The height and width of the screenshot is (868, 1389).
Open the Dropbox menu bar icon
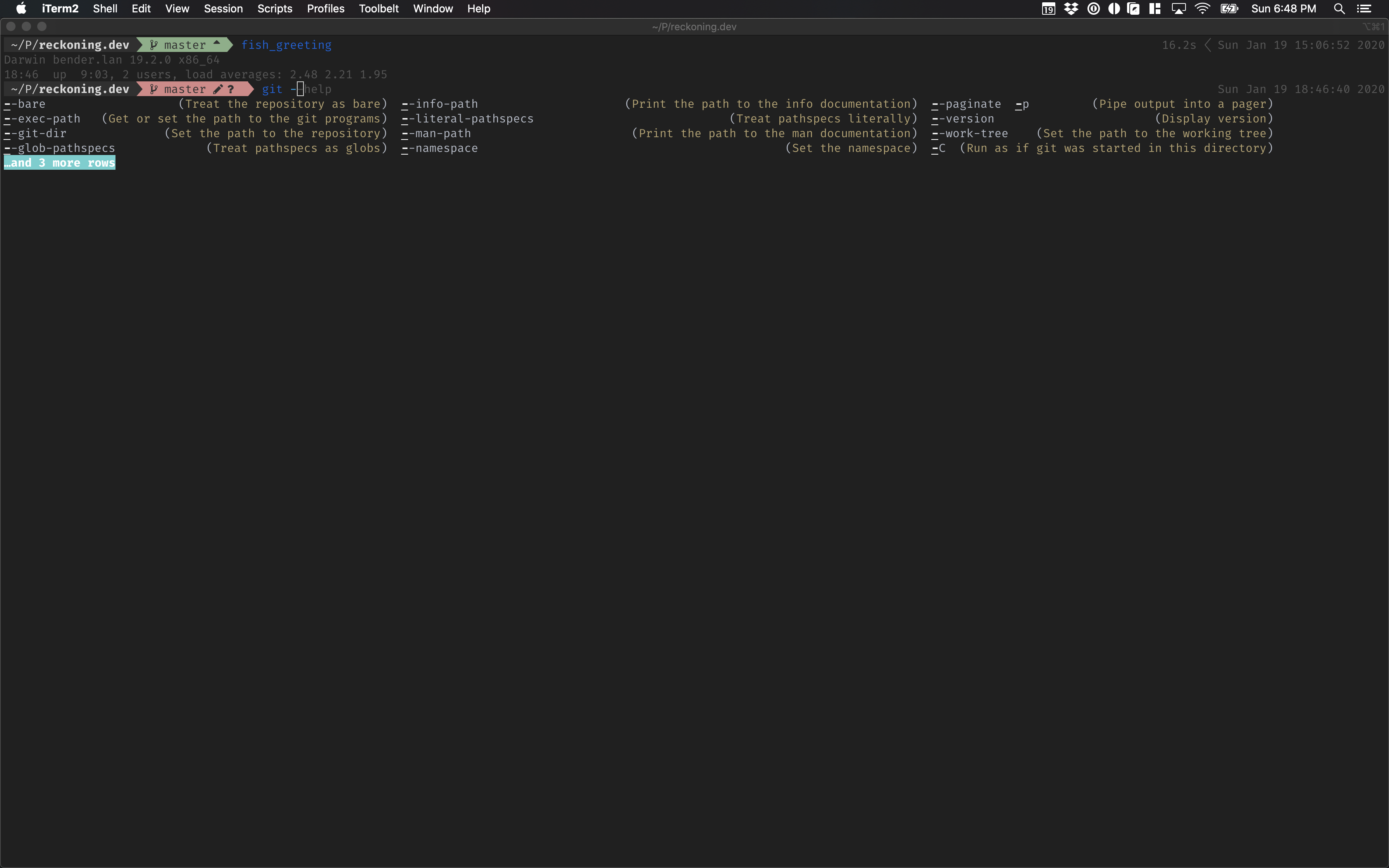(x=1071, y=9)
